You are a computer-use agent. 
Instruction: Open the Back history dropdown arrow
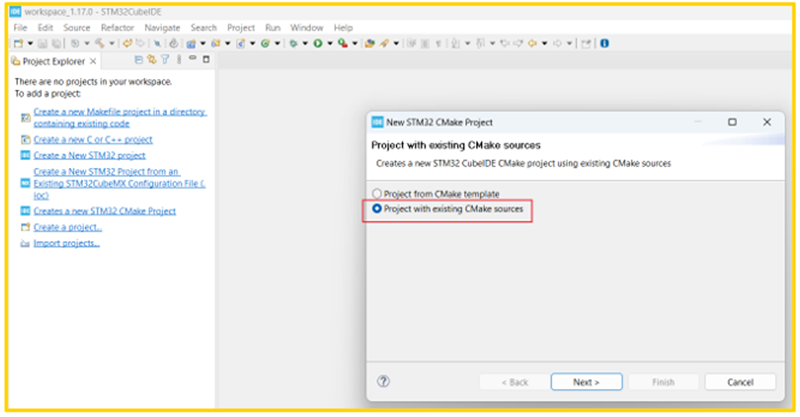[x=544, y=43]
